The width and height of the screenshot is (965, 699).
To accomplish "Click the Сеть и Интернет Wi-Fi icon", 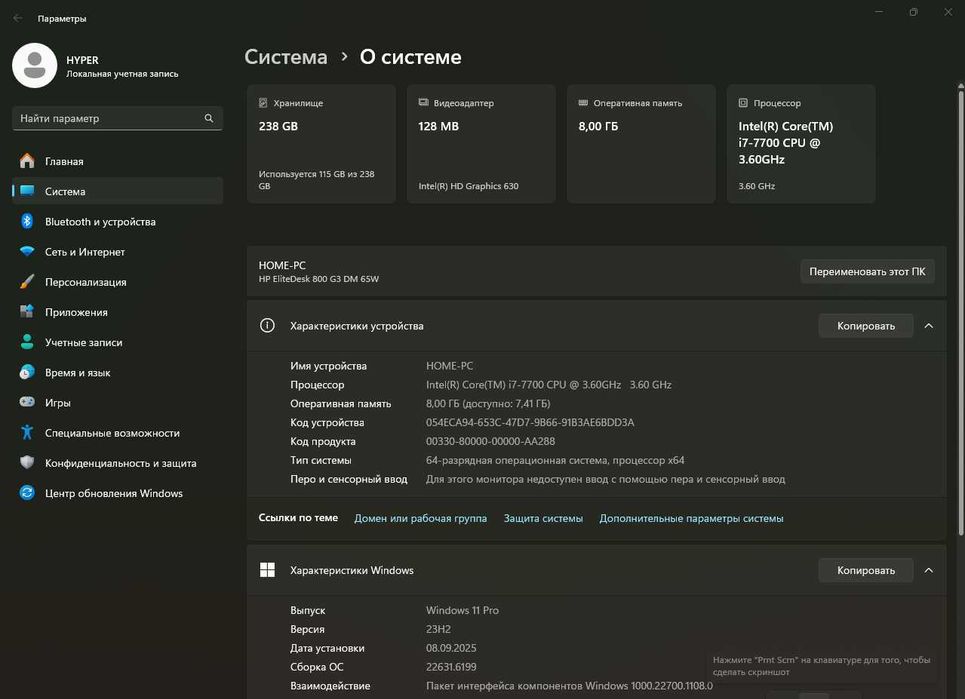I will 27,251.
